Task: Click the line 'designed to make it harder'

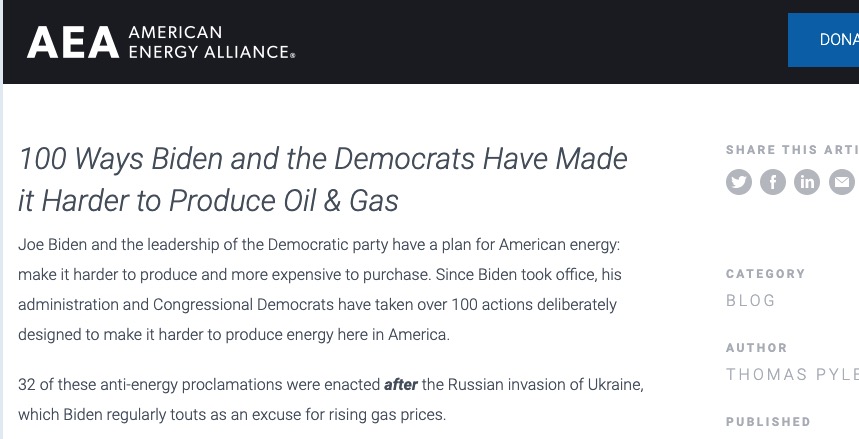Action: [x=234, y=334]
